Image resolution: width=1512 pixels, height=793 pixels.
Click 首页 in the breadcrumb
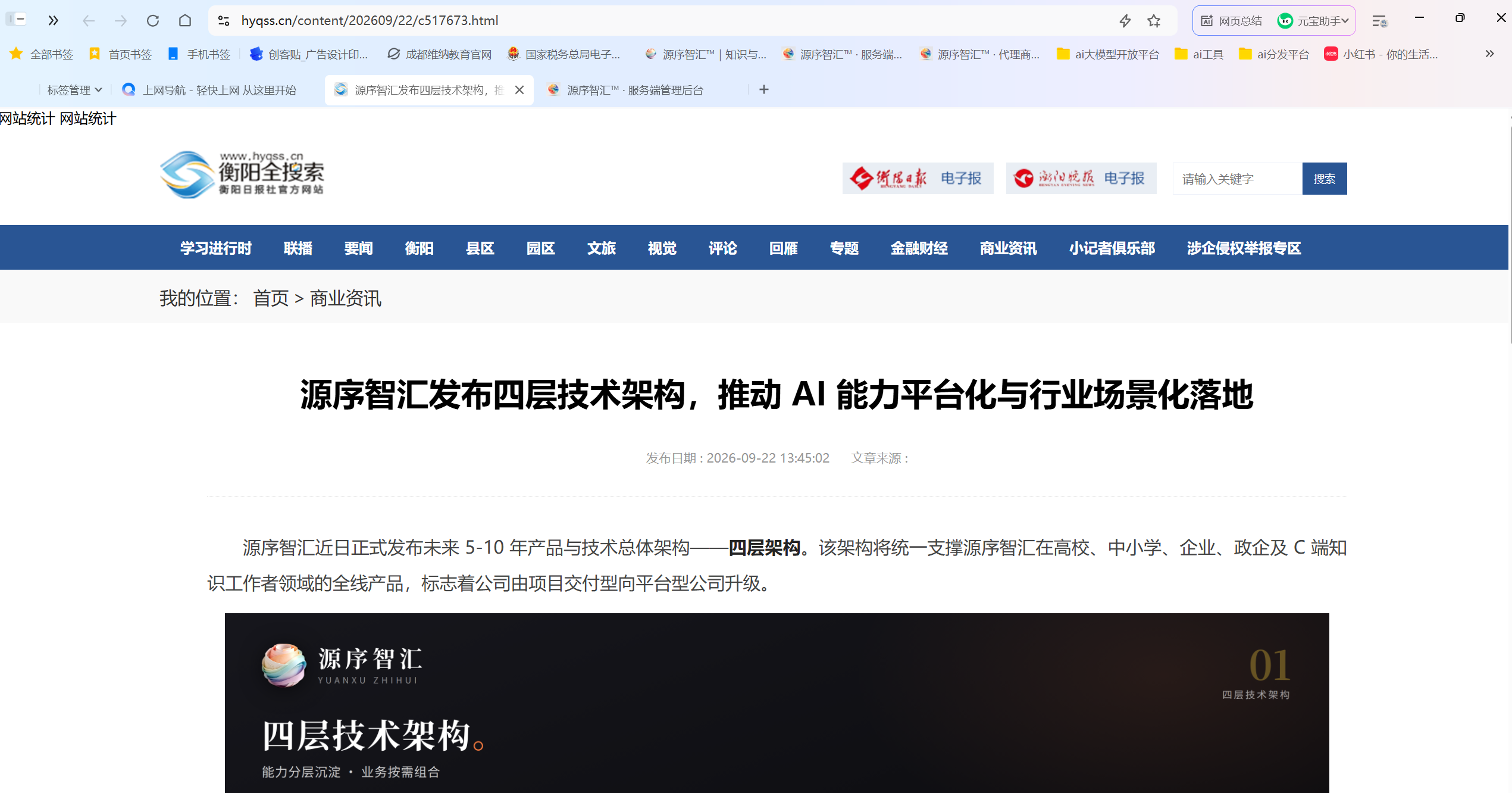[271, 298]
